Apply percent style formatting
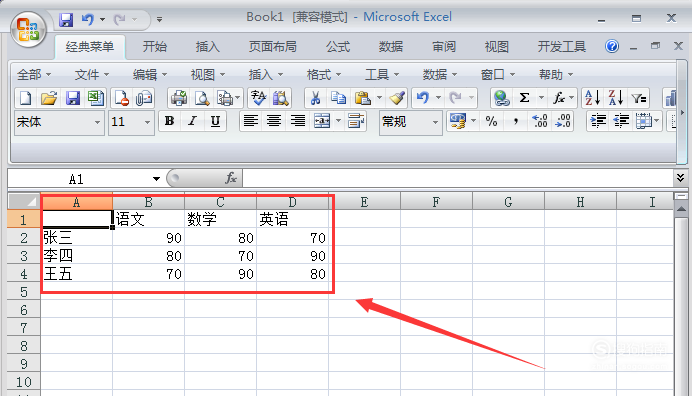Viewport: 692px width, 396px height. click(491, 121)
